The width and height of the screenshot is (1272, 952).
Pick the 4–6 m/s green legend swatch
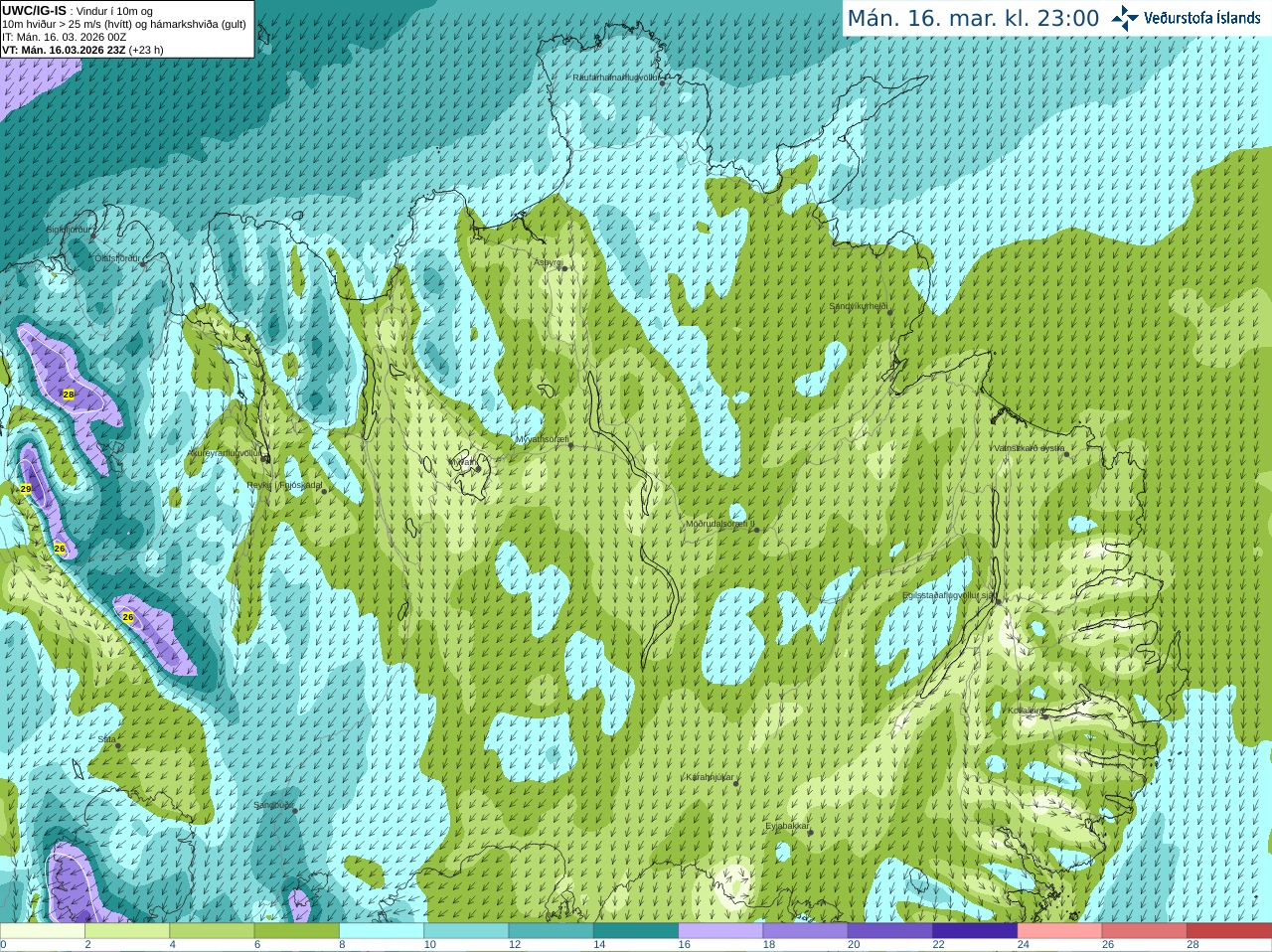(212, 931)
